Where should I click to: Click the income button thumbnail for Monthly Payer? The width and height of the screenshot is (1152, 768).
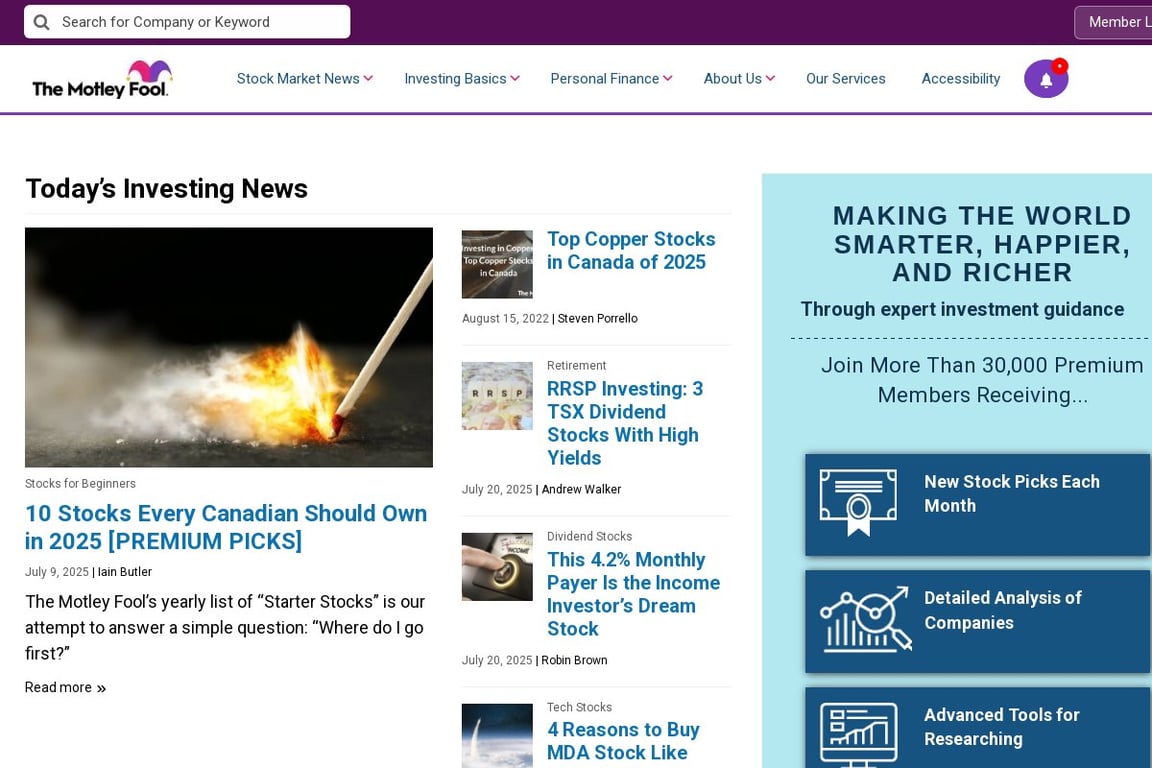pos(497,567)
